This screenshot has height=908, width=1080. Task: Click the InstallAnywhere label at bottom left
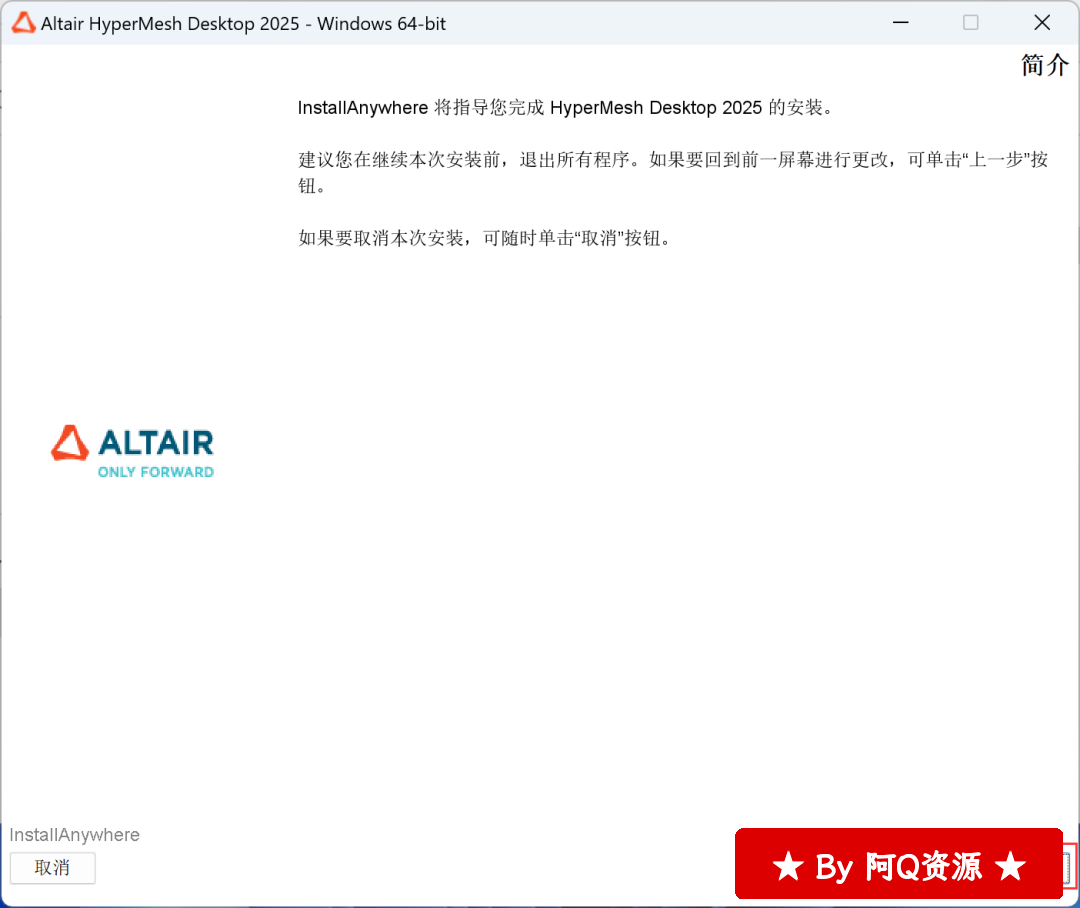(x=74, y=835)
